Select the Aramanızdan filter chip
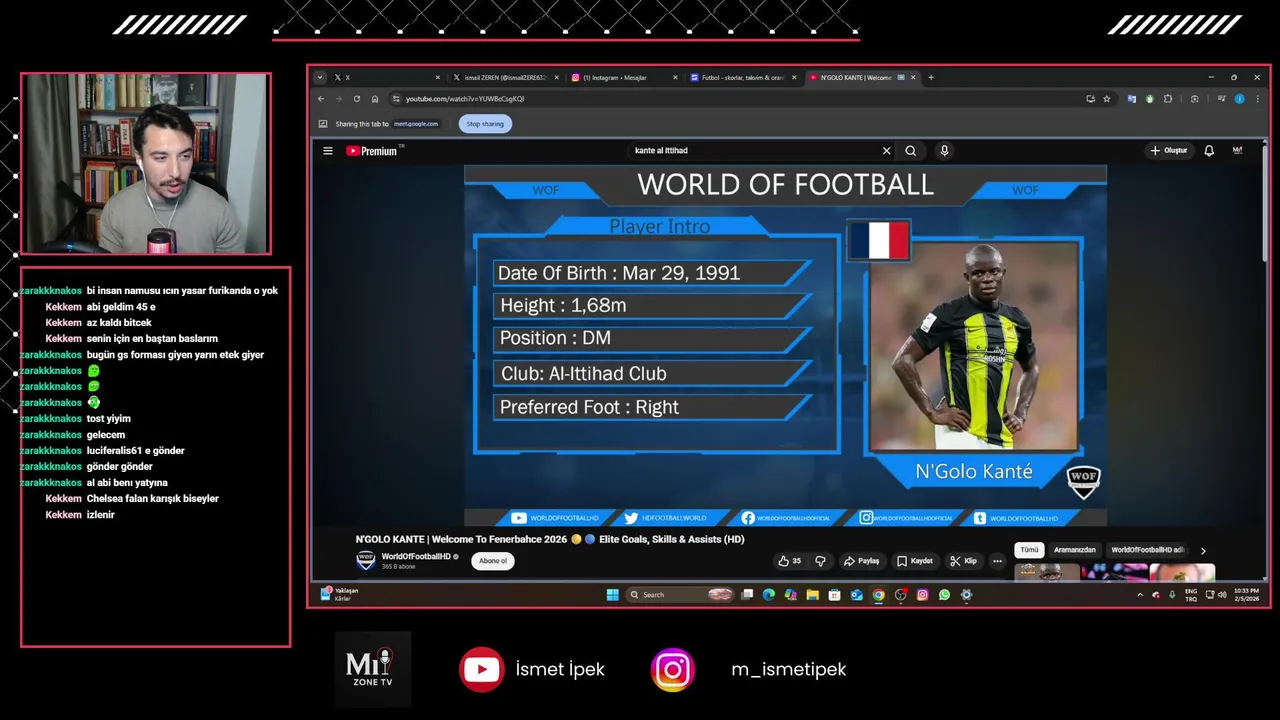The width and height of the screenshot is (1280, 720). pyautogui.click(x=1074, y=550)
